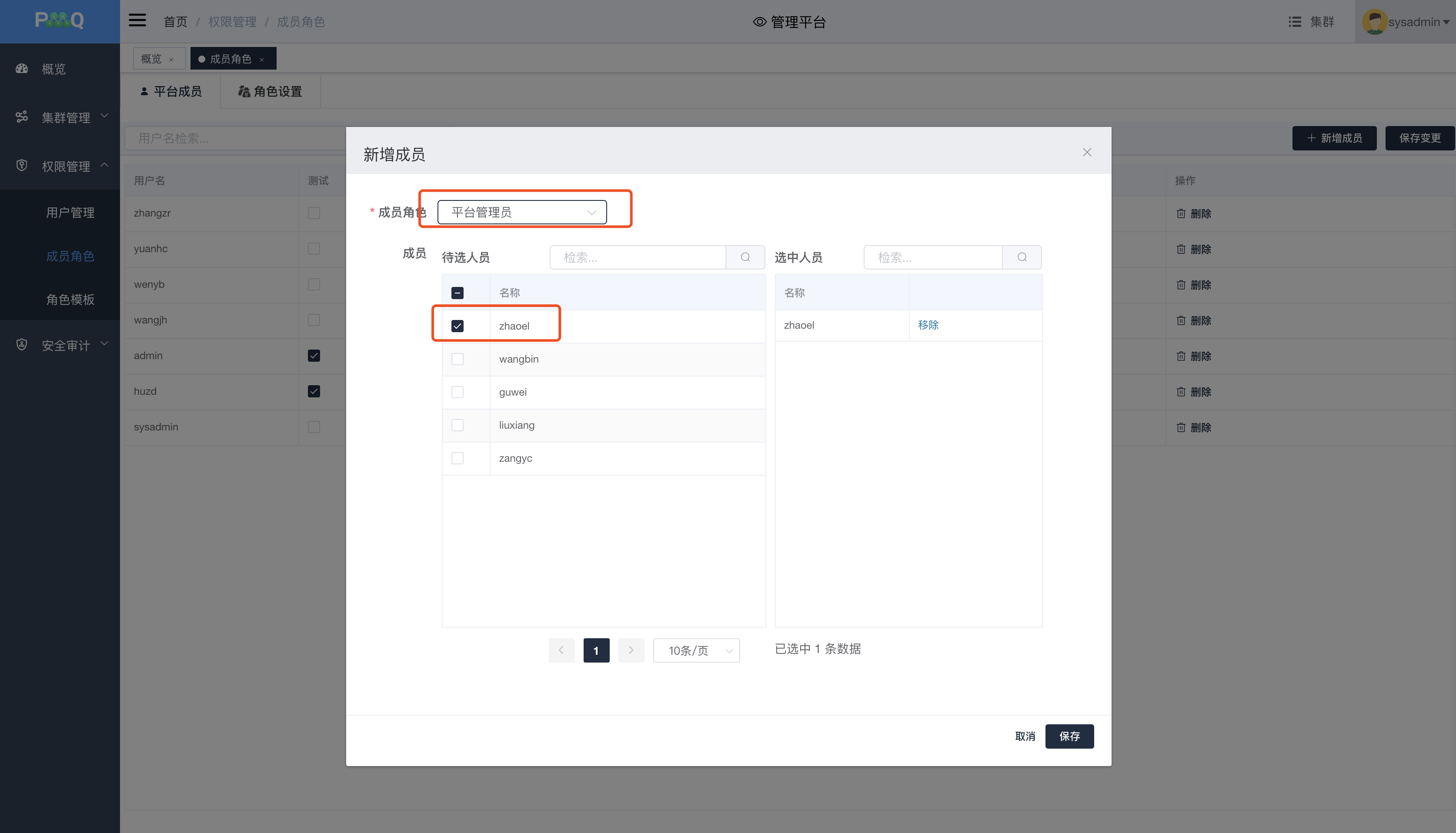Go to next page in member list
The image size is (1456, 833).
click(631, 650)
